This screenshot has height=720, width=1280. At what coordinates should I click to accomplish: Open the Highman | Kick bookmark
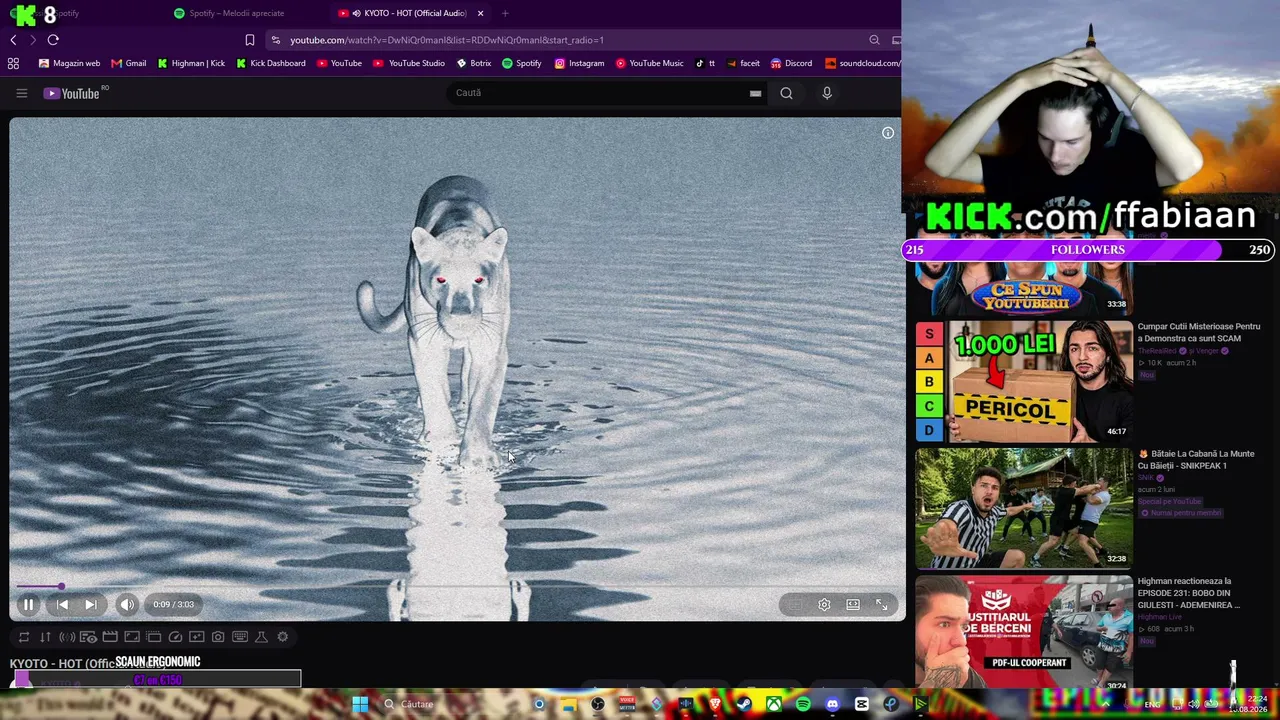pyautogui.click(x=191, y=63)
